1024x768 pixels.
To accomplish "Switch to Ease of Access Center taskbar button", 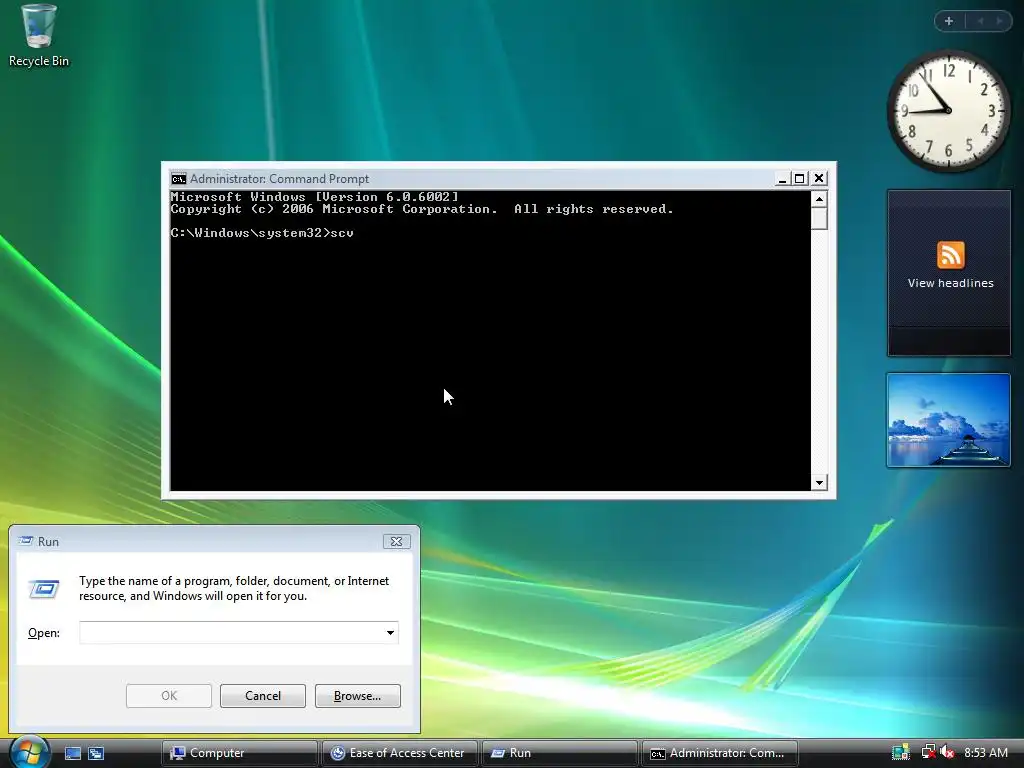I will tap(399, 753).
